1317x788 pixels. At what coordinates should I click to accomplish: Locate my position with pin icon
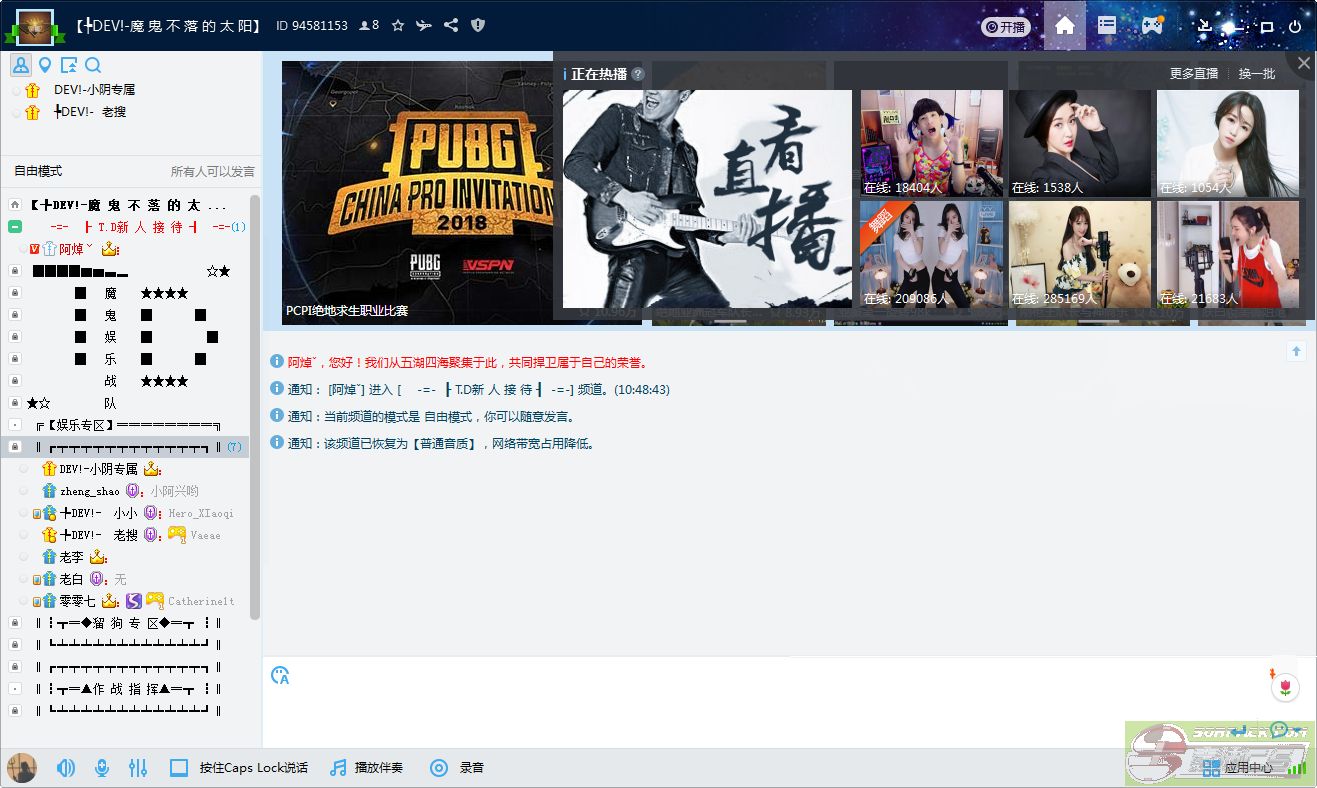coord(45,65)
